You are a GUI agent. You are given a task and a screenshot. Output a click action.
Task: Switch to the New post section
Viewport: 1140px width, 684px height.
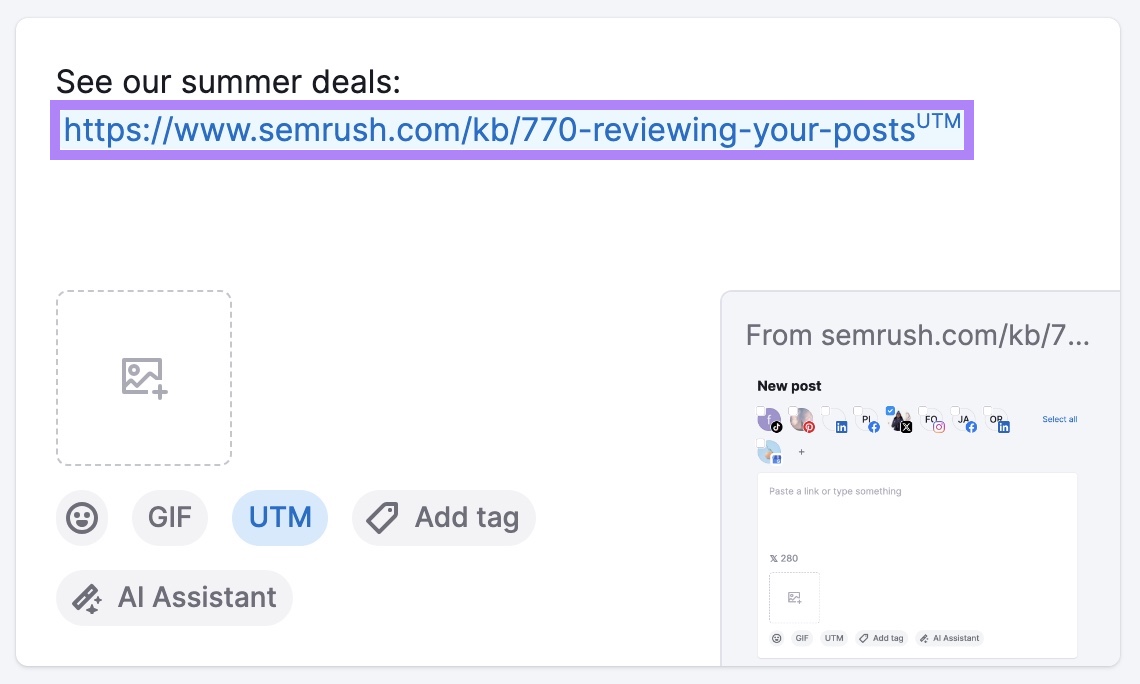pyautogui.click(x=788, y=385)
